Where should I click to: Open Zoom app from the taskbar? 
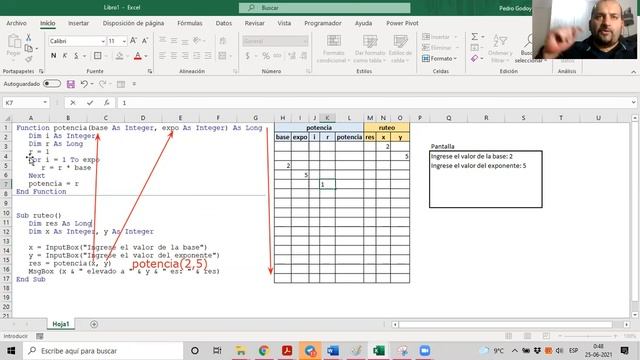coord(424,351)
